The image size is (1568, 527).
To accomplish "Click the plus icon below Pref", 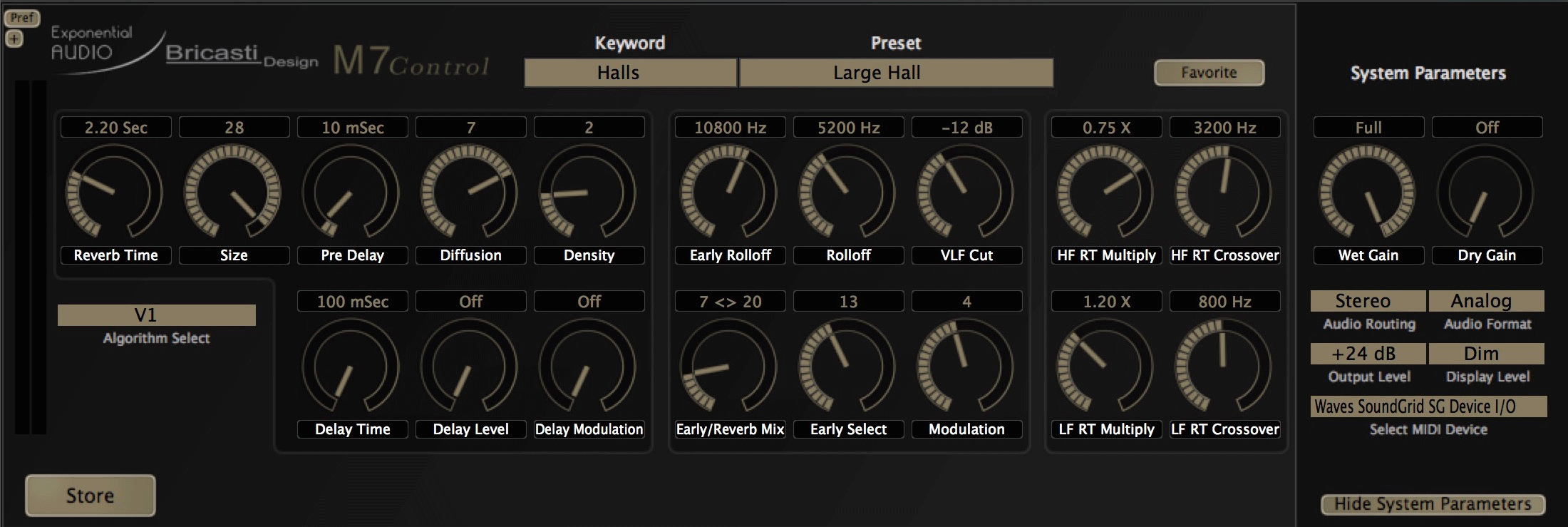I will click(14, 39).
